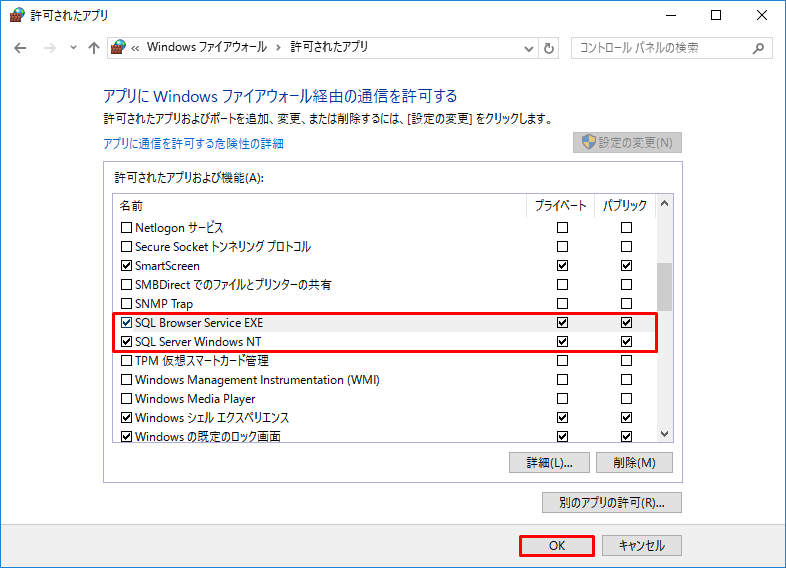786x568 pixels.
Task: Click the プライベート column header
Action: (x=560, y=206)
